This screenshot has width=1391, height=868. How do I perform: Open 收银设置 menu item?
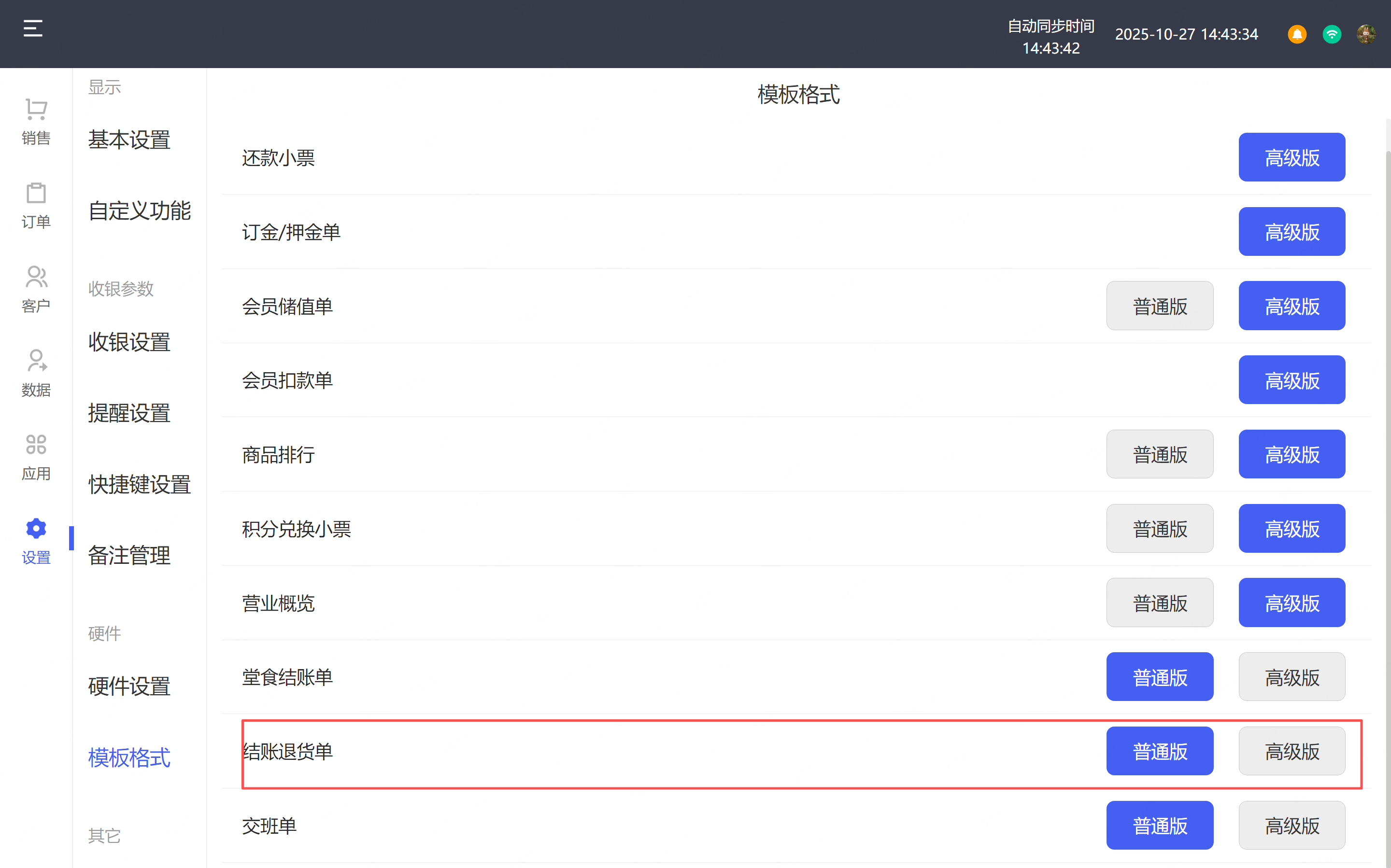click(129, 342)
